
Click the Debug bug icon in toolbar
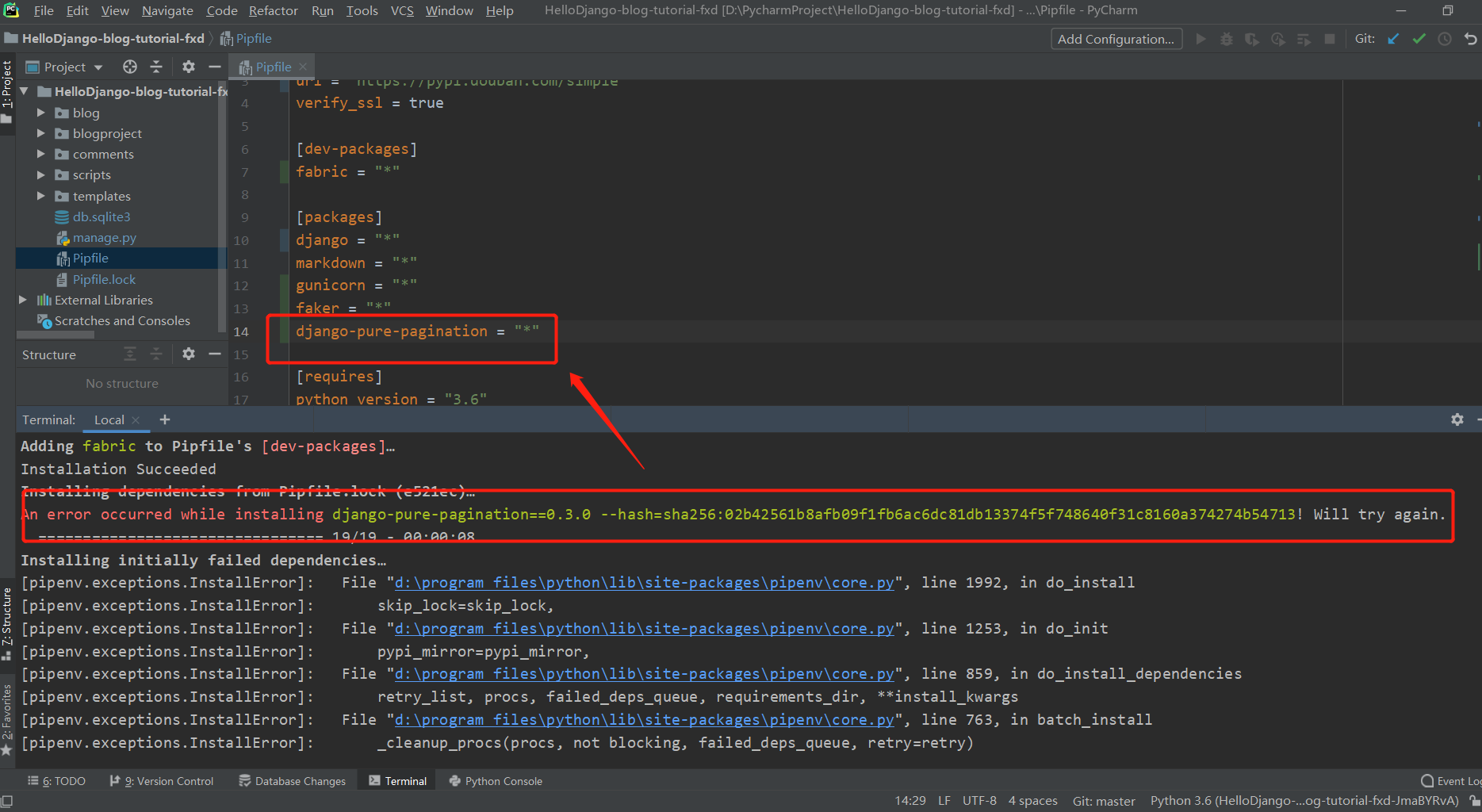[1227, 39]
